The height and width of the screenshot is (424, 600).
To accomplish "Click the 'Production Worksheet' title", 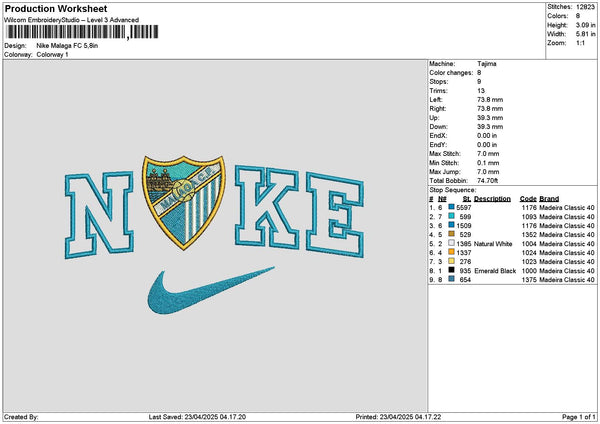I will pos(56,9).
